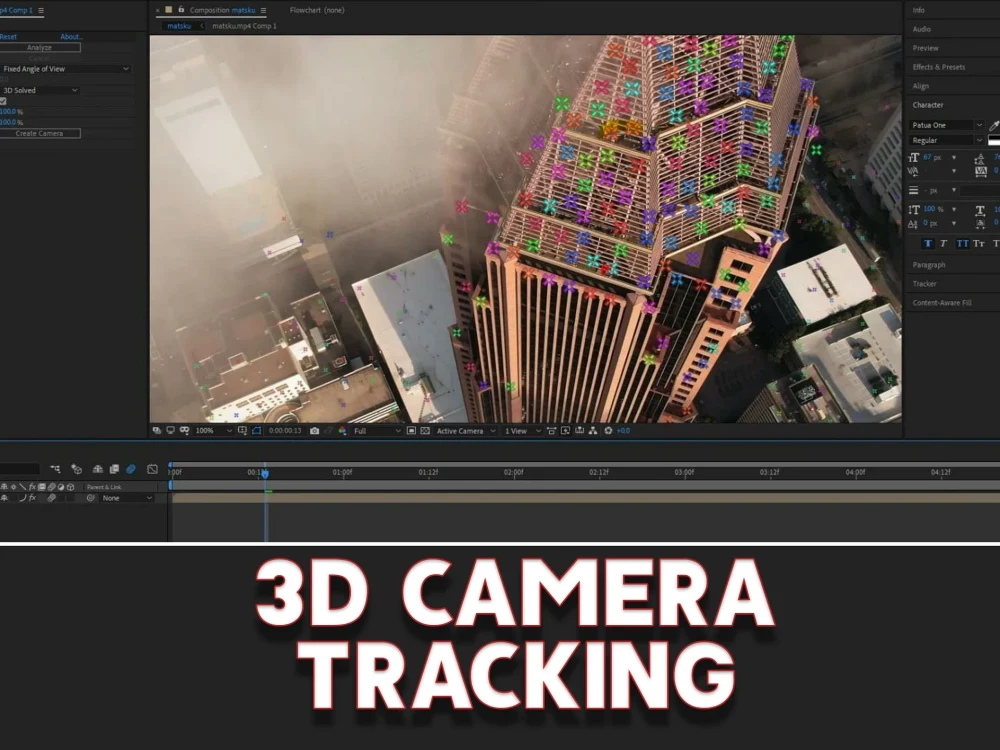
Task: Open the Regular font style dropdown
Action: pos(946,140)
